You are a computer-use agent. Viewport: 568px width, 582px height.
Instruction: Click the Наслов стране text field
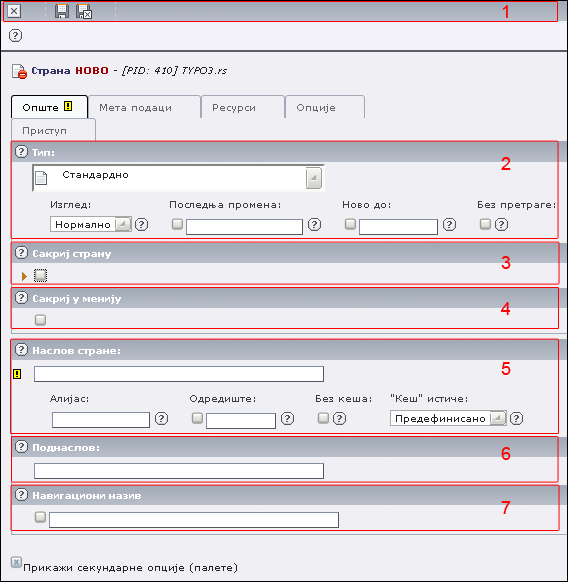179,374
